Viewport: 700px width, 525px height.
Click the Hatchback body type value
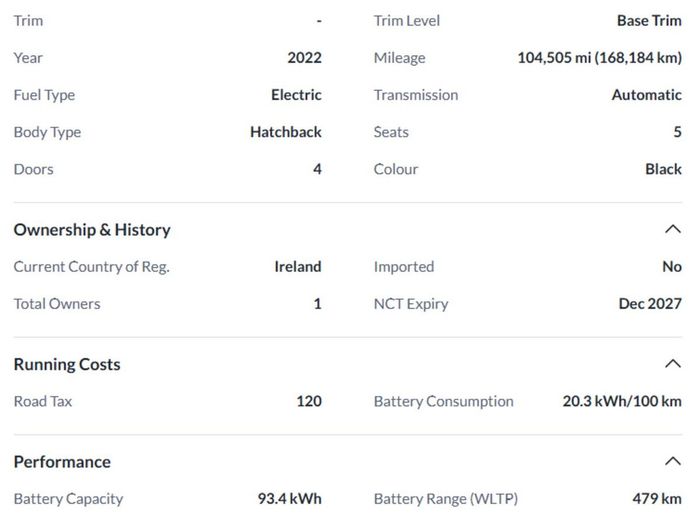(x=286, y=132)
